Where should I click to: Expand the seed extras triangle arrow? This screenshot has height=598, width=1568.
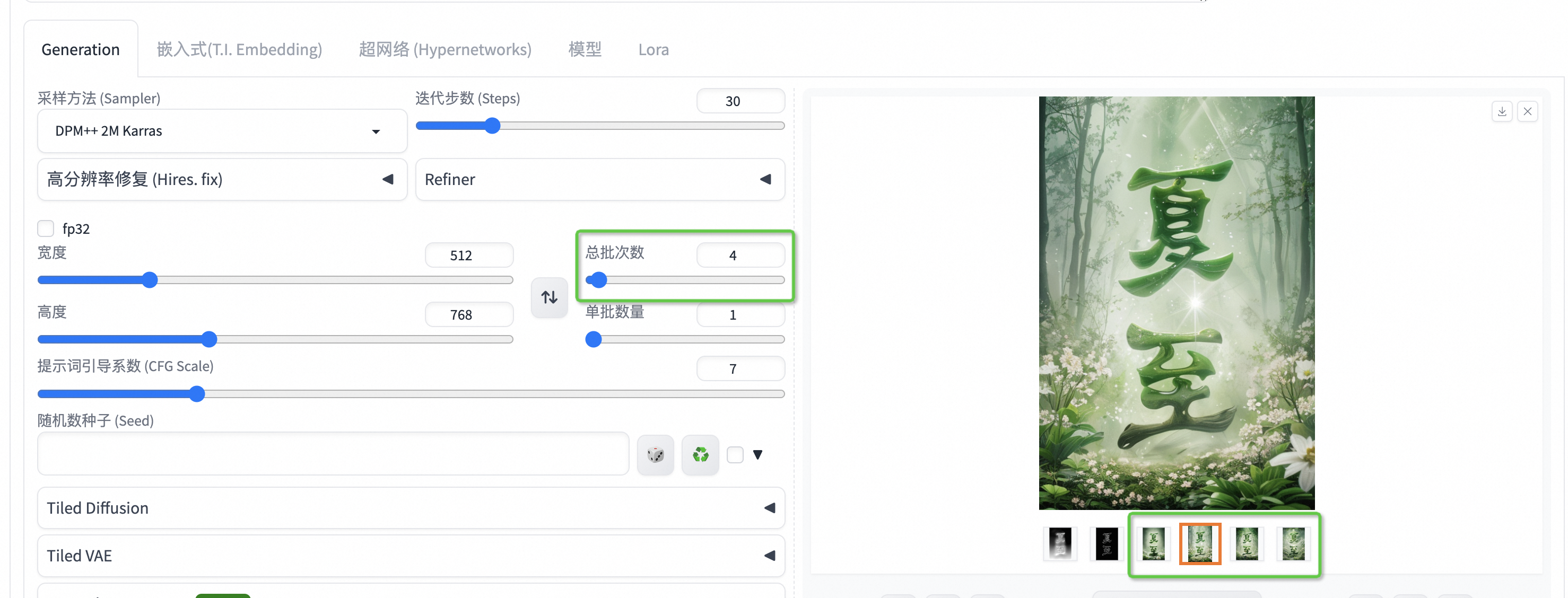pos(757,454)
